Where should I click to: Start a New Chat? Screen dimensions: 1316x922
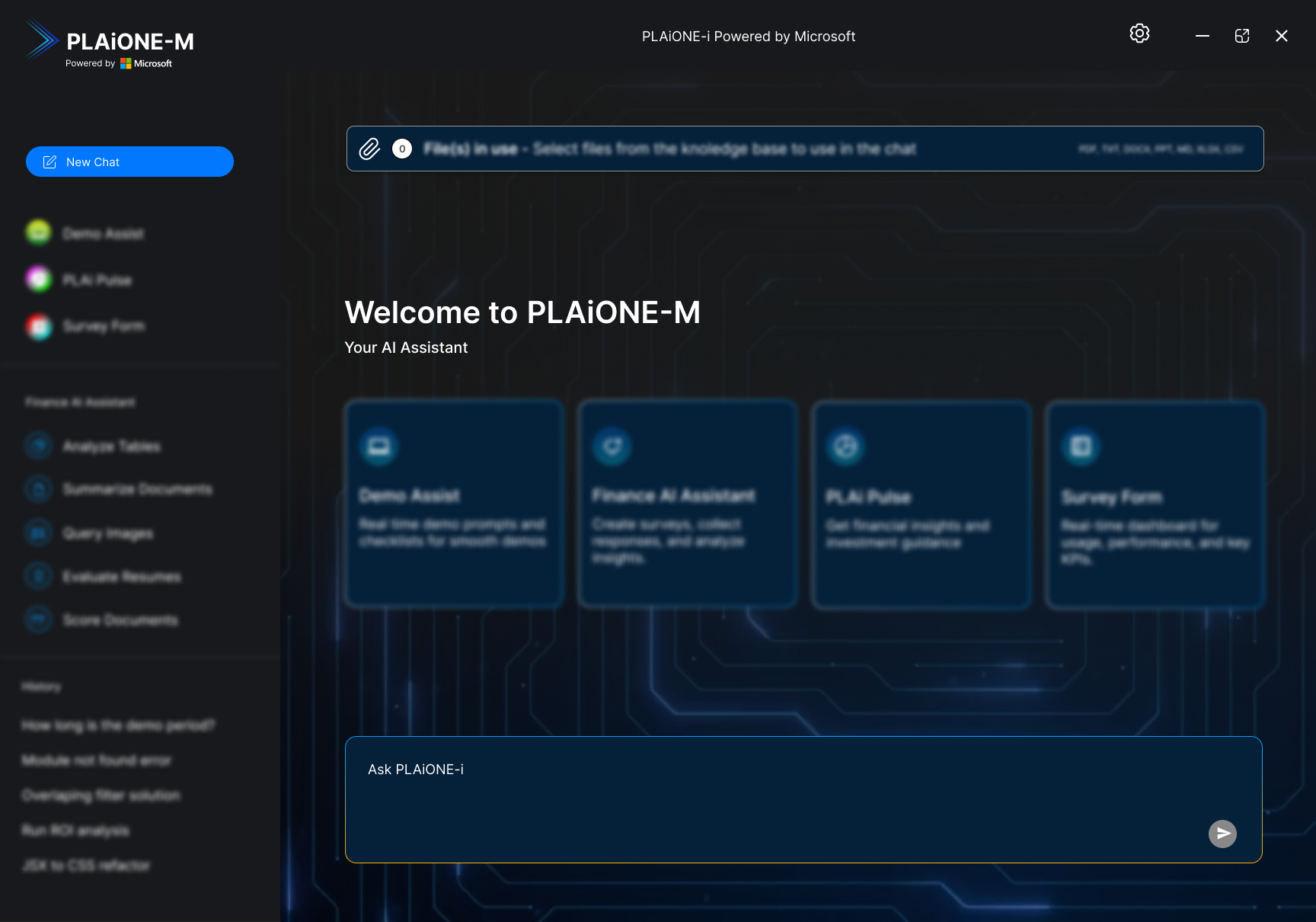[129, 162]
